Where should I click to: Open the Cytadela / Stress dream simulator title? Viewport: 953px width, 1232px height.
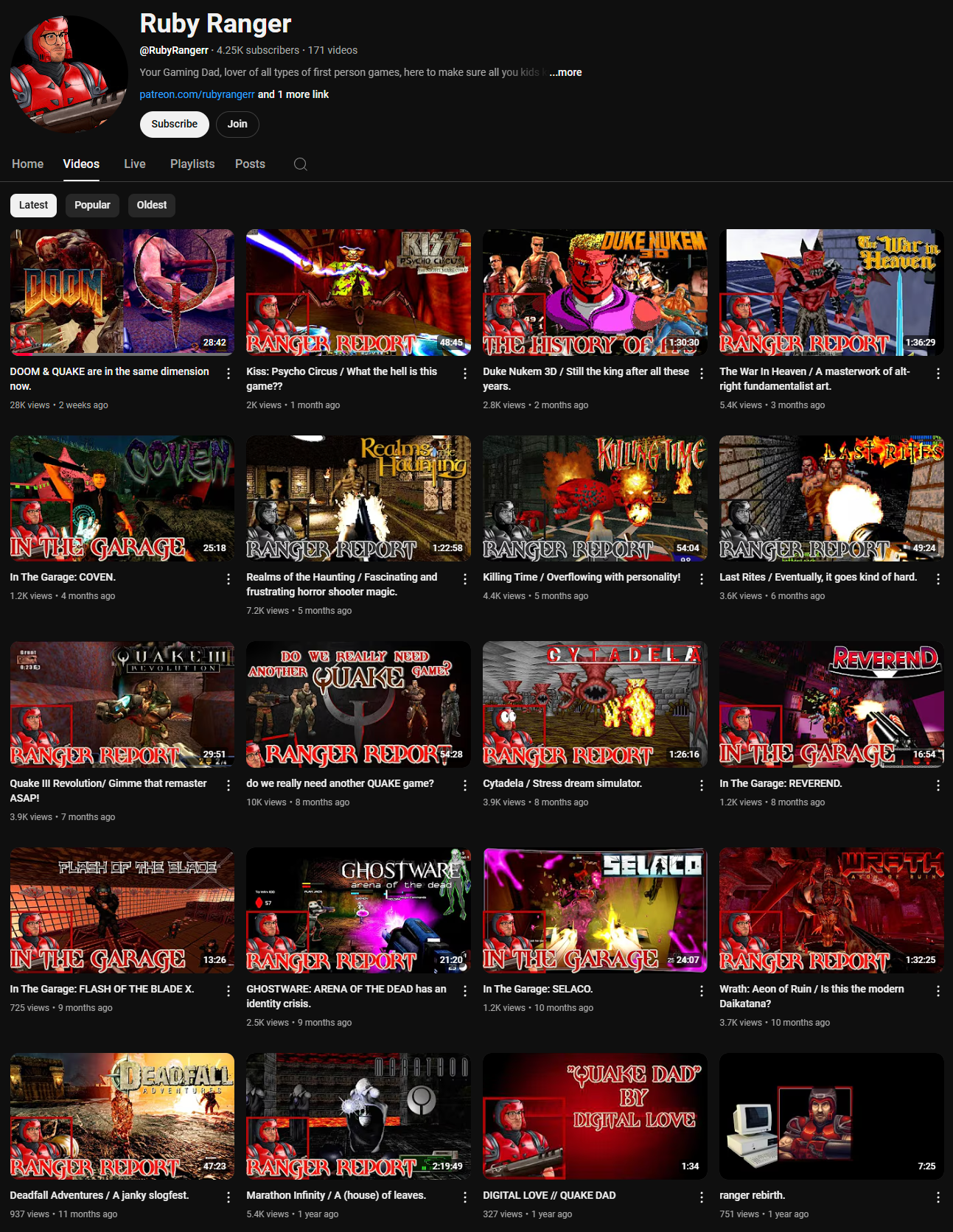click(562, 783)
